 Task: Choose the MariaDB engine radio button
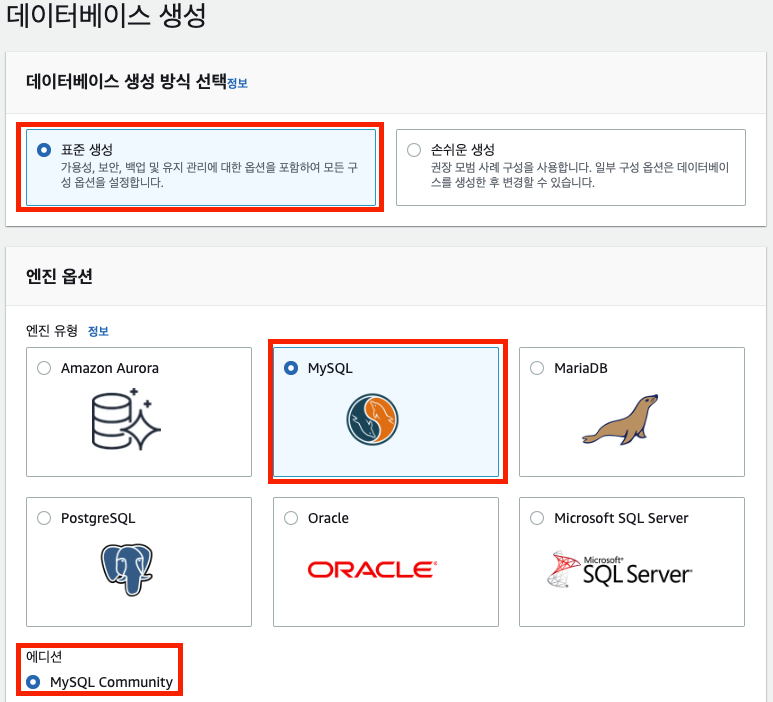[x=537, y=368]
